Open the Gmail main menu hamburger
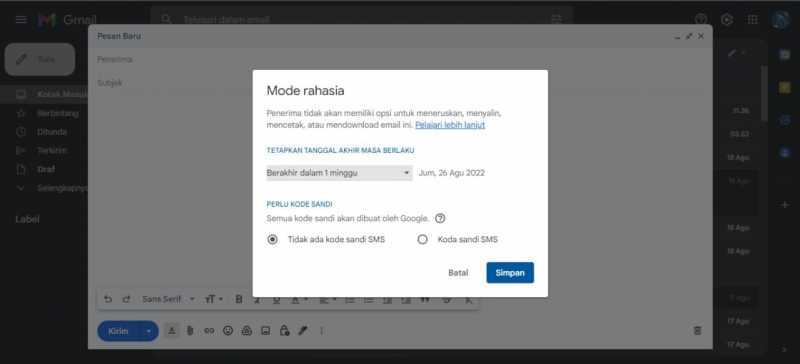 coord(21,19)
